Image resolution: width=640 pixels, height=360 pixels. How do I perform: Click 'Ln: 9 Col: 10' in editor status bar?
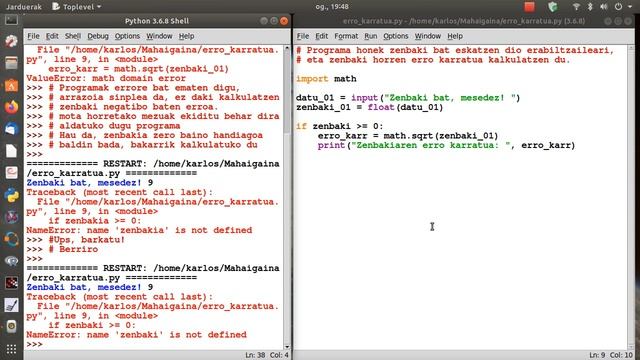click(x=611, y=355)
